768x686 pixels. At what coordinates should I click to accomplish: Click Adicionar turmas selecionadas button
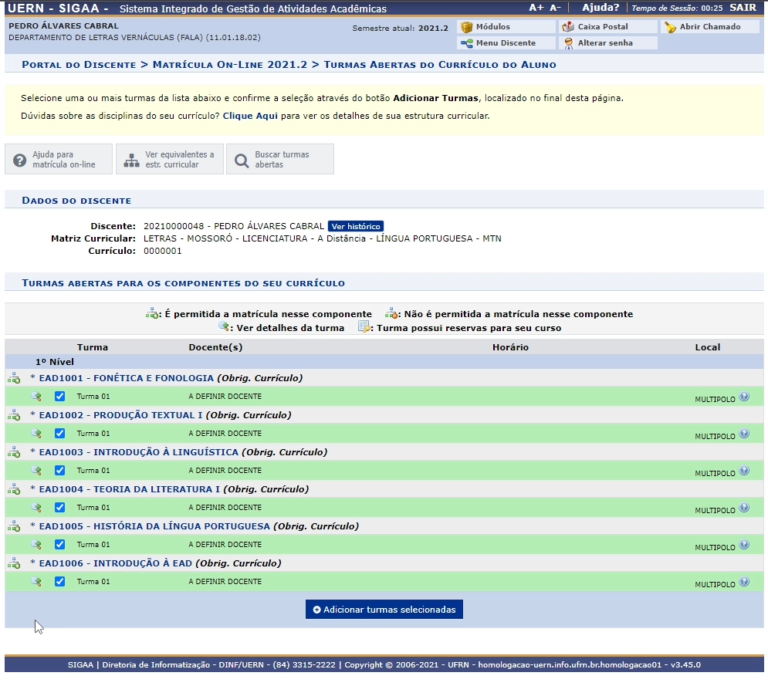point(384,610)
